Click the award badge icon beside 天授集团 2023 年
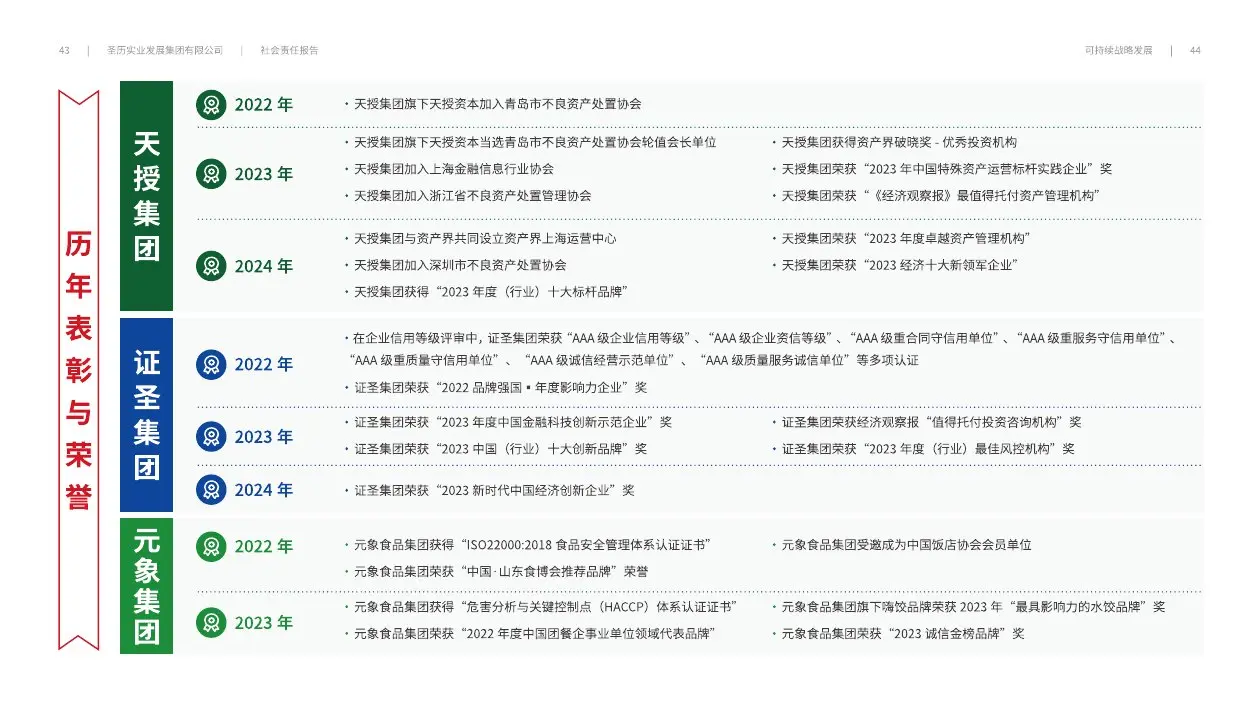Viewport: 1260px width, 709px height. click(211, 174)
